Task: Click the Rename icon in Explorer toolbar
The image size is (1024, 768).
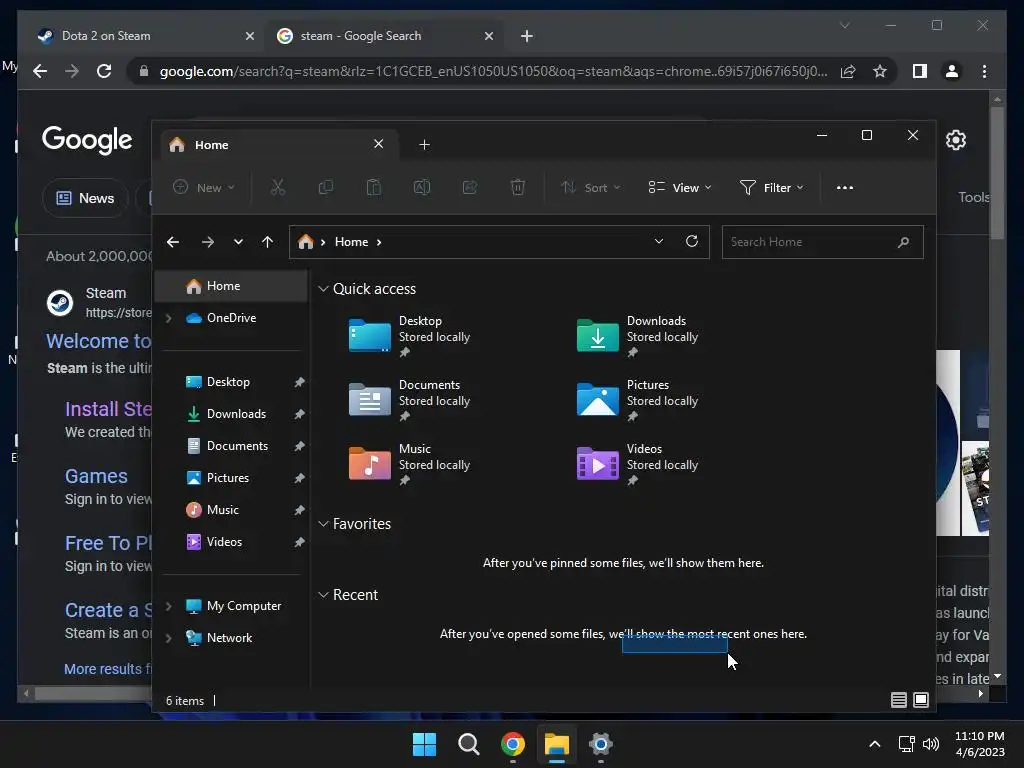Action: click(422, 188)
